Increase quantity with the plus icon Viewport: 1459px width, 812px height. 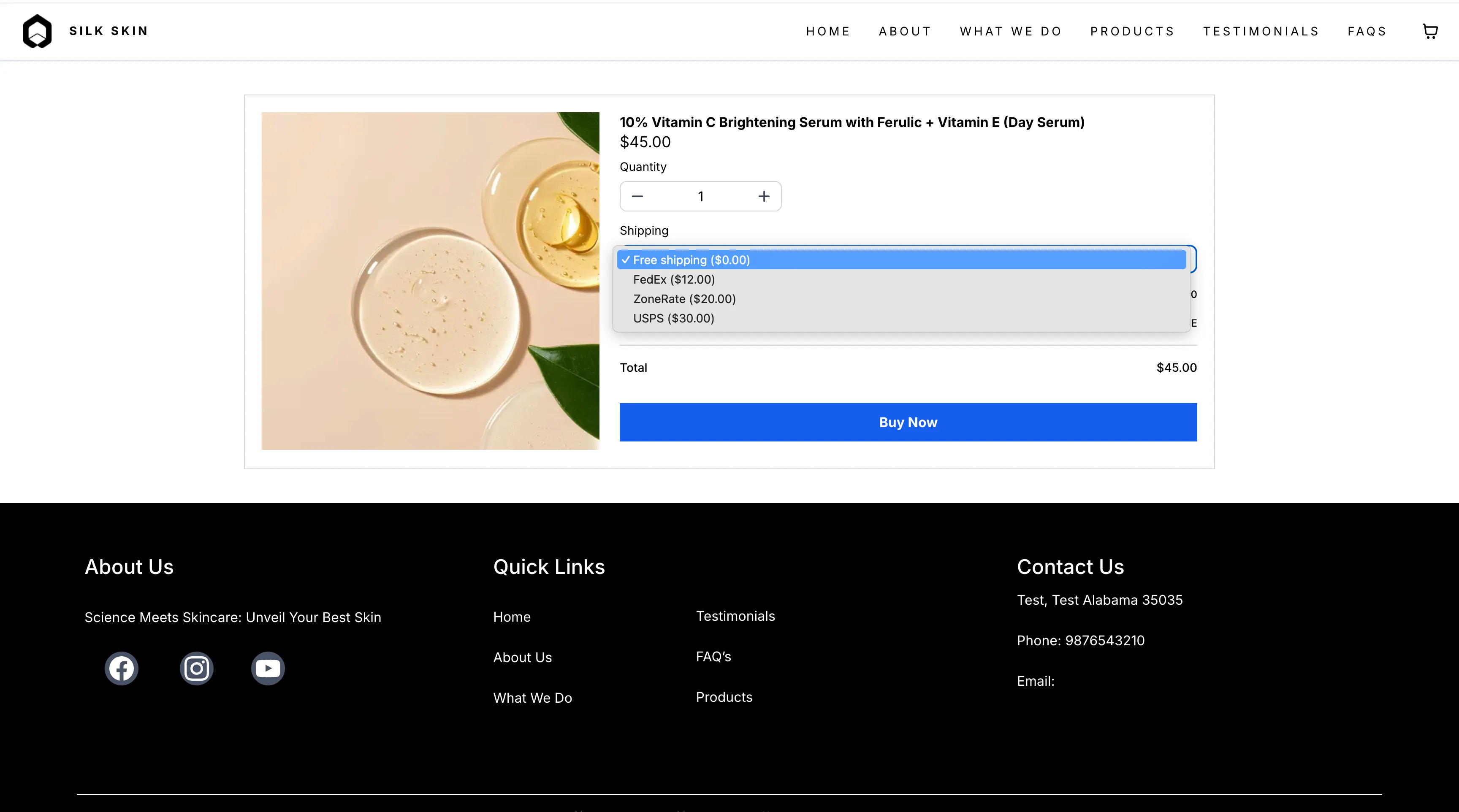click(x=764, y=197)
